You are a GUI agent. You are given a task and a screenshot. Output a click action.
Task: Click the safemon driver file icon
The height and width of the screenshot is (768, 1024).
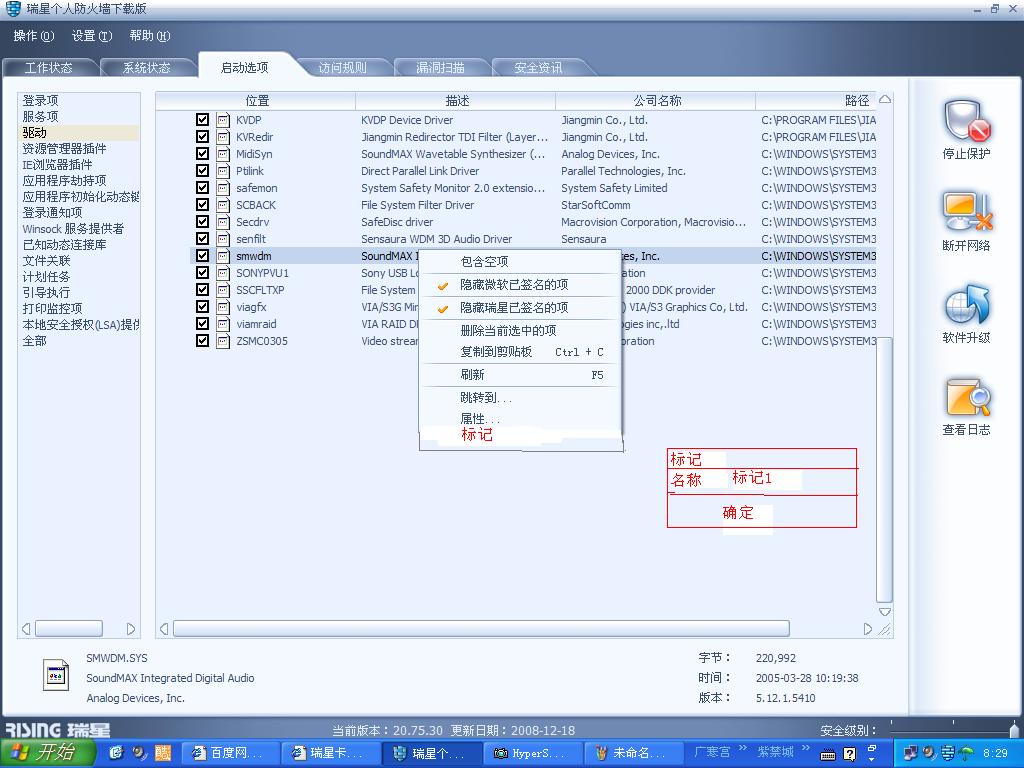click(x=223, y=188)
